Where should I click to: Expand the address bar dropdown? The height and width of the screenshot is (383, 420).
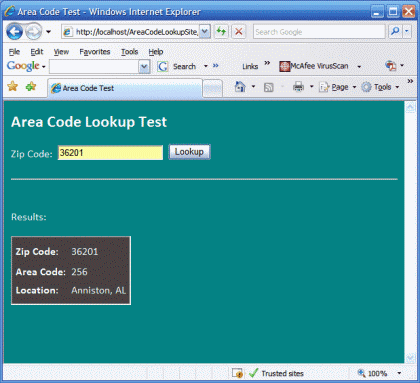point(205,32)
